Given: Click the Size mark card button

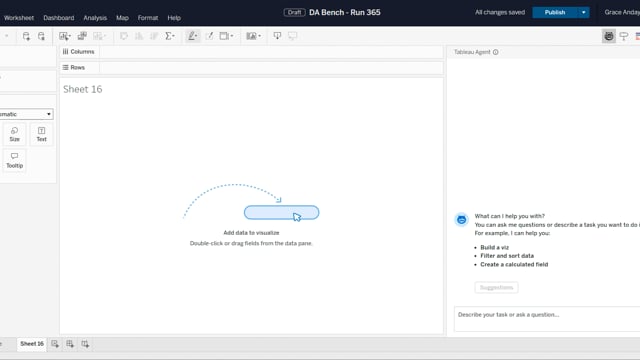Looking at the screenshot, I should (x=15, y=134).
